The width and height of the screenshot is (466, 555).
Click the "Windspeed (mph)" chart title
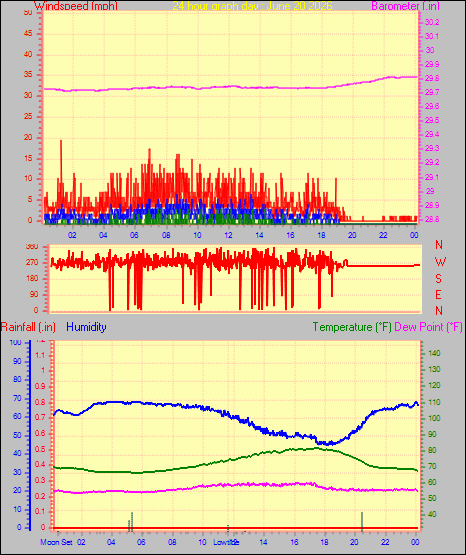tap(76, 6)
